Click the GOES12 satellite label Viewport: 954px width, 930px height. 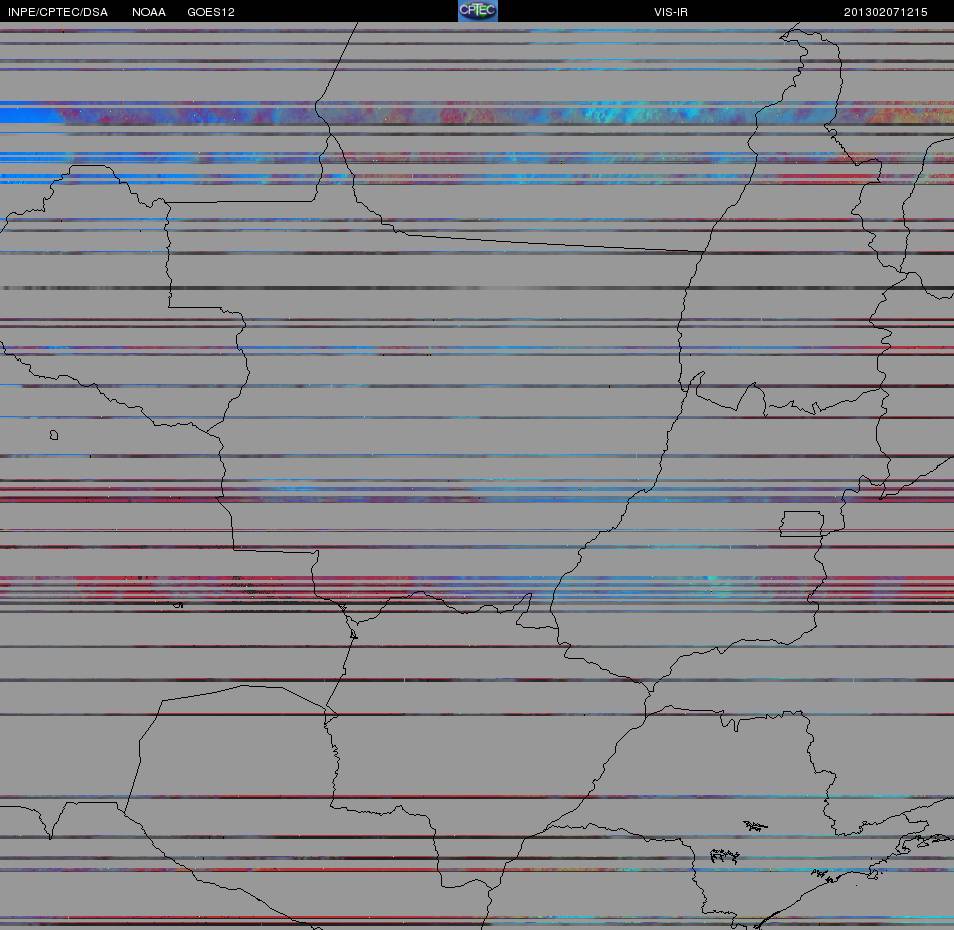211,12
